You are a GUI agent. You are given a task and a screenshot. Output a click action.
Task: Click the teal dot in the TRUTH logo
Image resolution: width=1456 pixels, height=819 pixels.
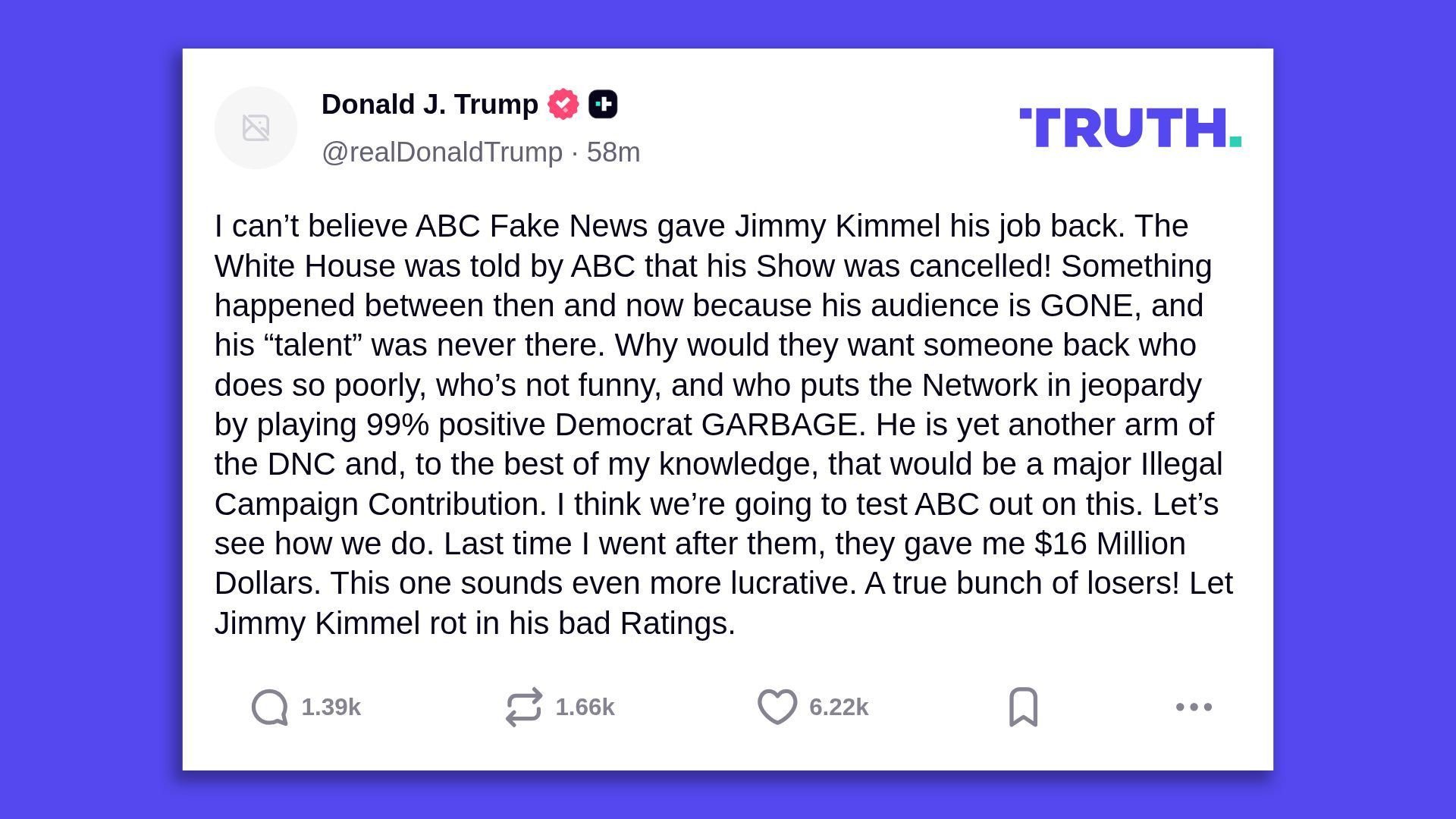(1235, 141)
